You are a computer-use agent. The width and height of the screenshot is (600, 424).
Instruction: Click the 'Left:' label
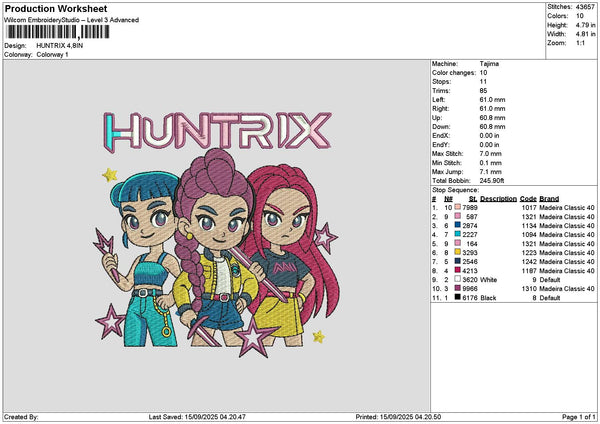(x=439, y=100)
